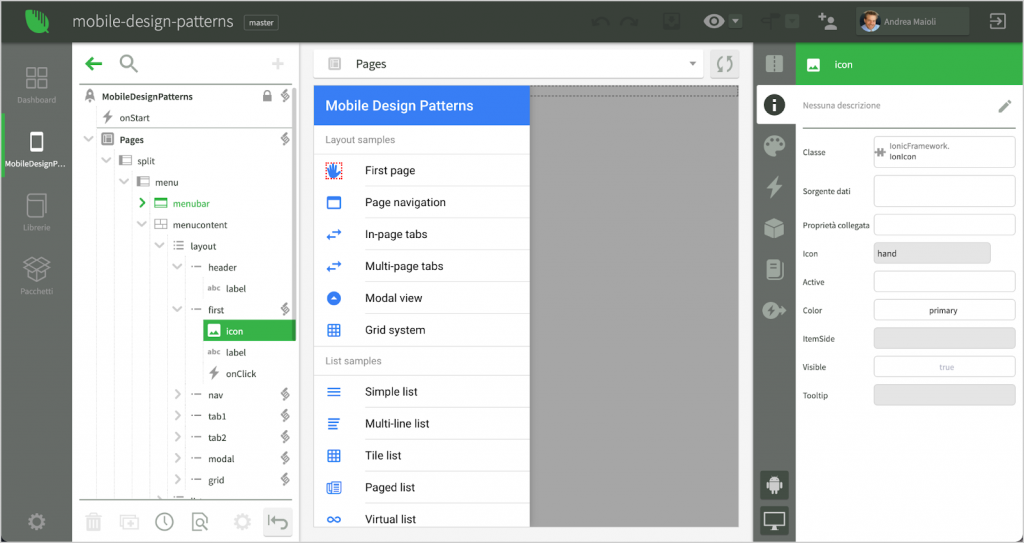
Task: Open the eye preview dropdown arrow
Action: pyautogui.click(x=735, y=22)
